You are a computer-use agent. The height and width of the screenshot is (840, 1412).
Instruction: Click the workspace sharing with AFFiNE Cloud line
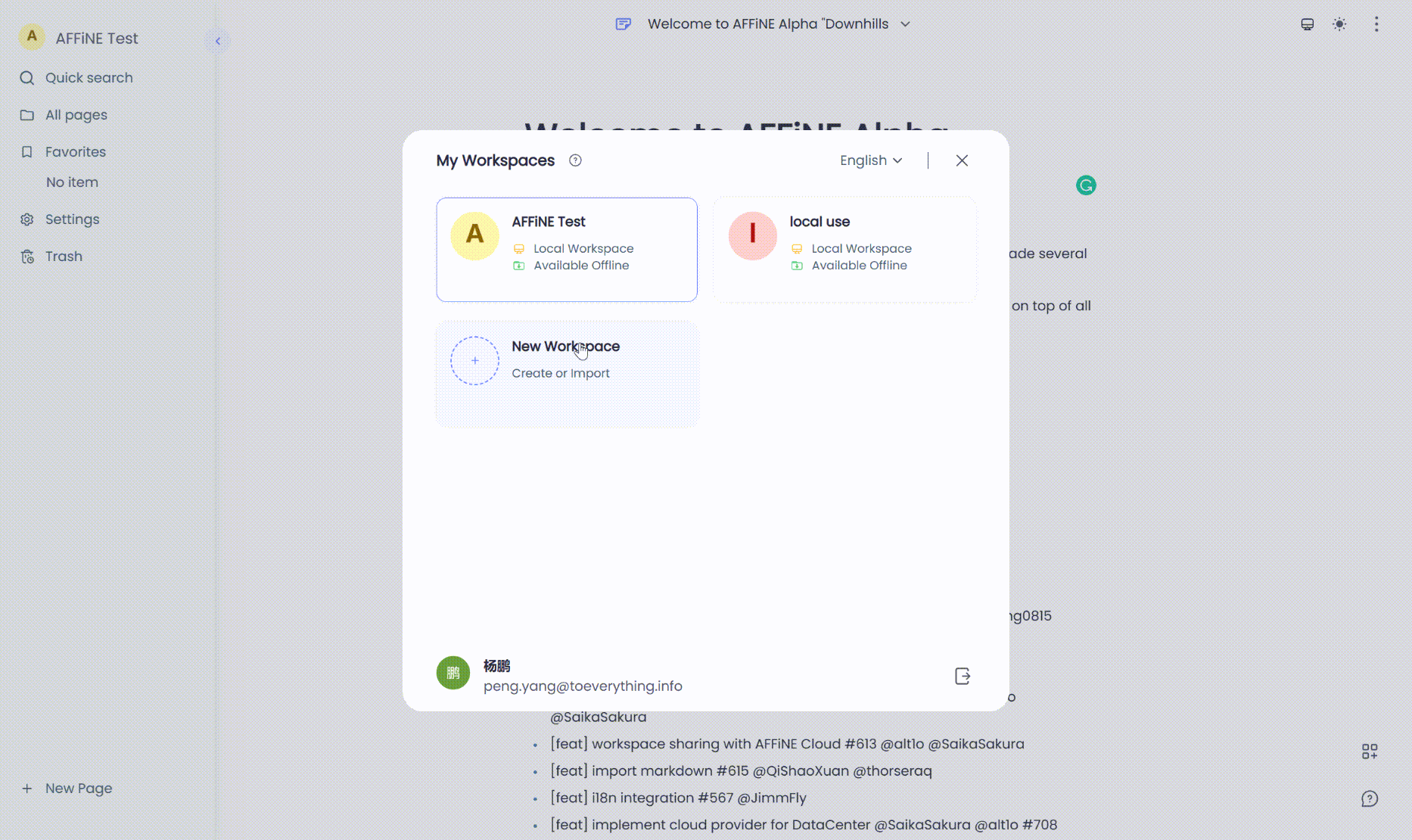[787, 744]
